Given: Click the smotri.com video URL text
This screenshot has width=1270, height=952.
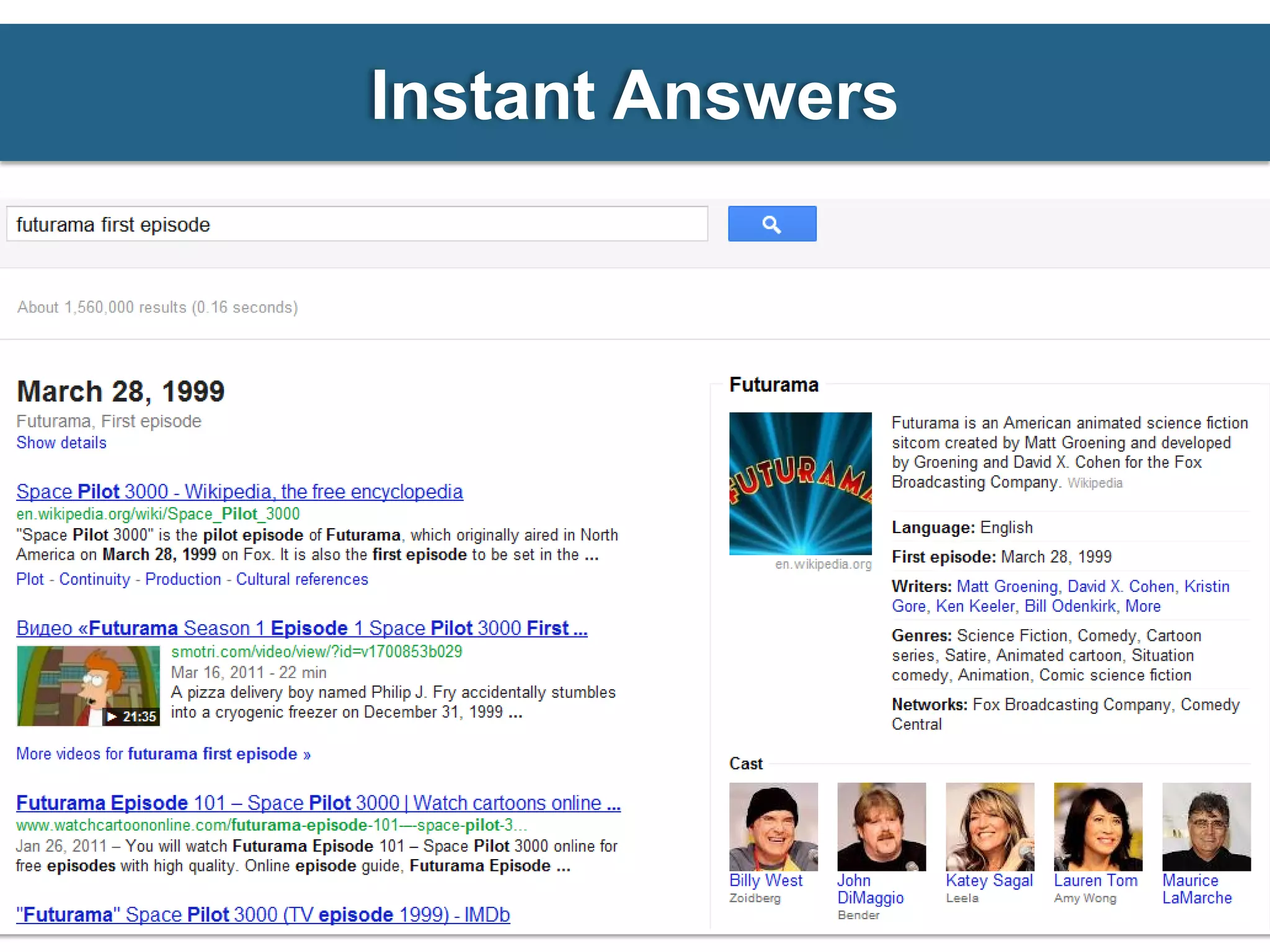Looking at the screenshot, I should pos(317,651).
